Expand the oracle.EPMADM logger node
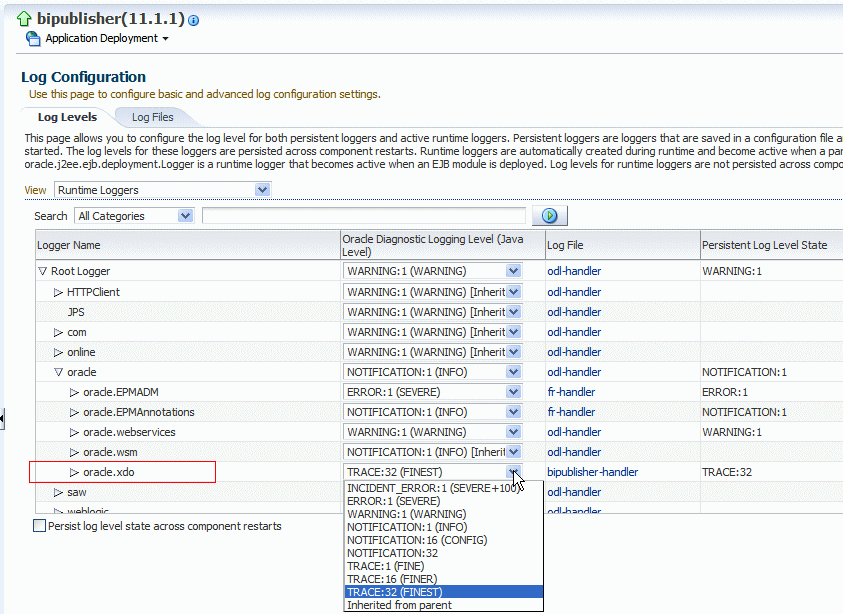 [x=74, y=392]
